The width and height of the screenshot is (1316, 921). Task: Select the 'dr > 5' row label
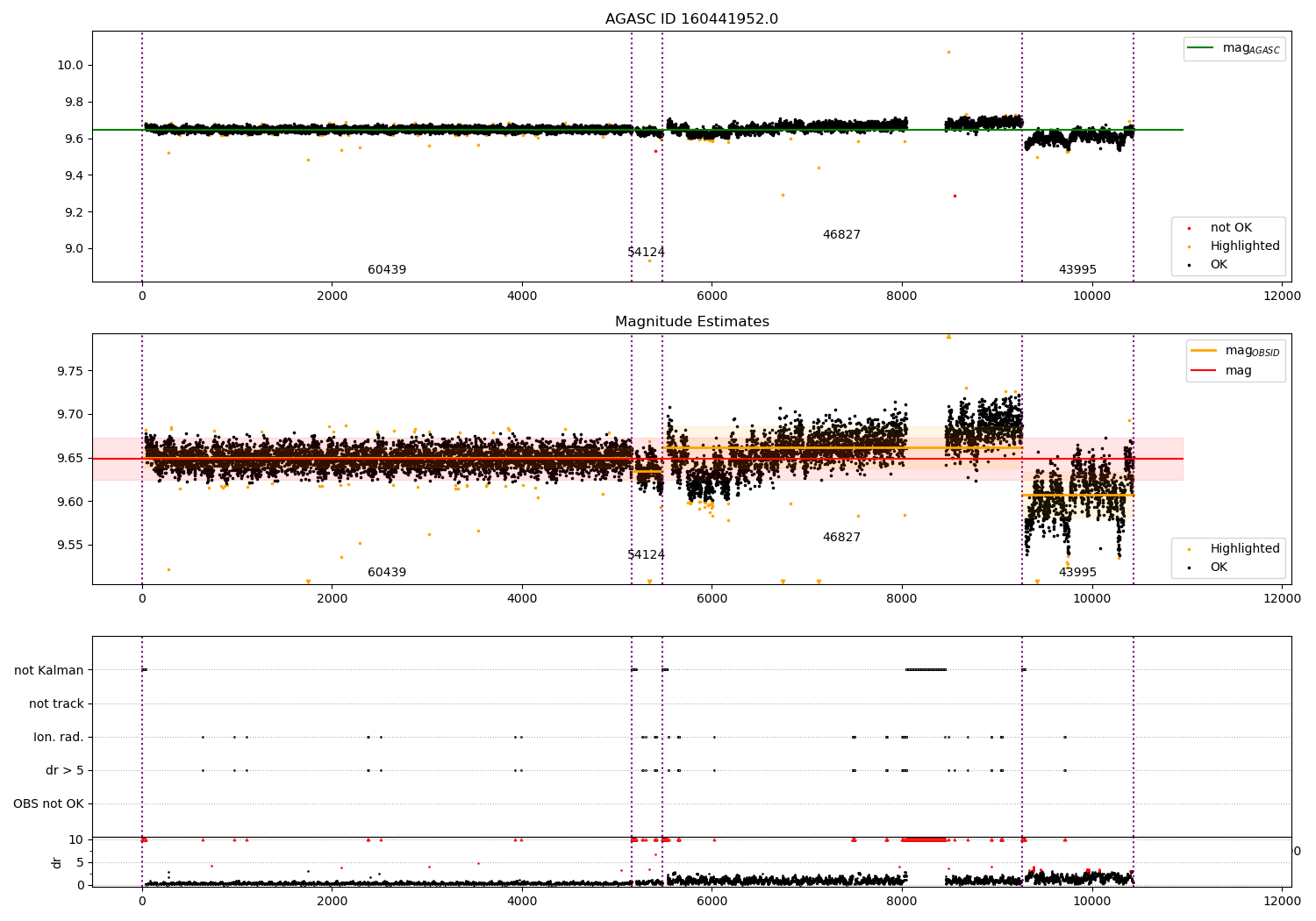click(65, 770)
